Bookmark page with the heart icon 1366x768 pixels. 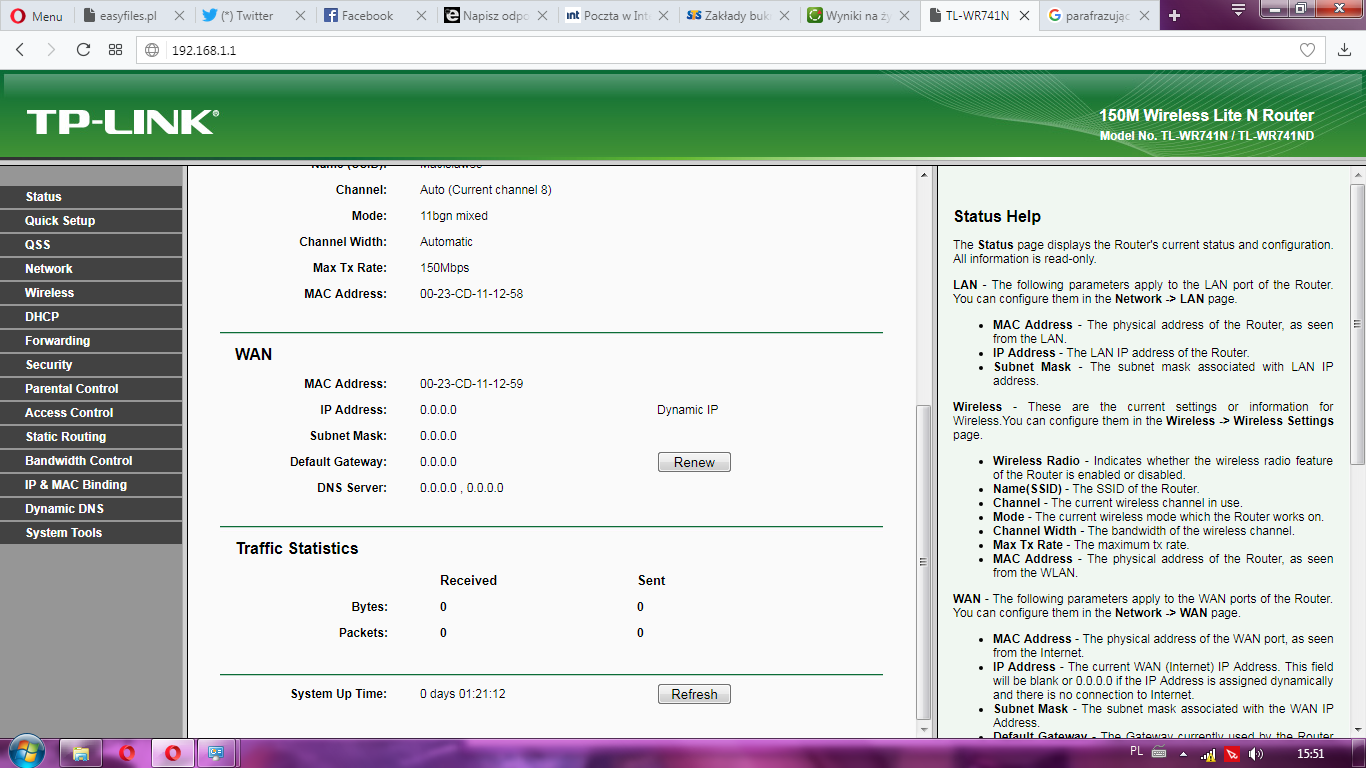click(1307, 50)
